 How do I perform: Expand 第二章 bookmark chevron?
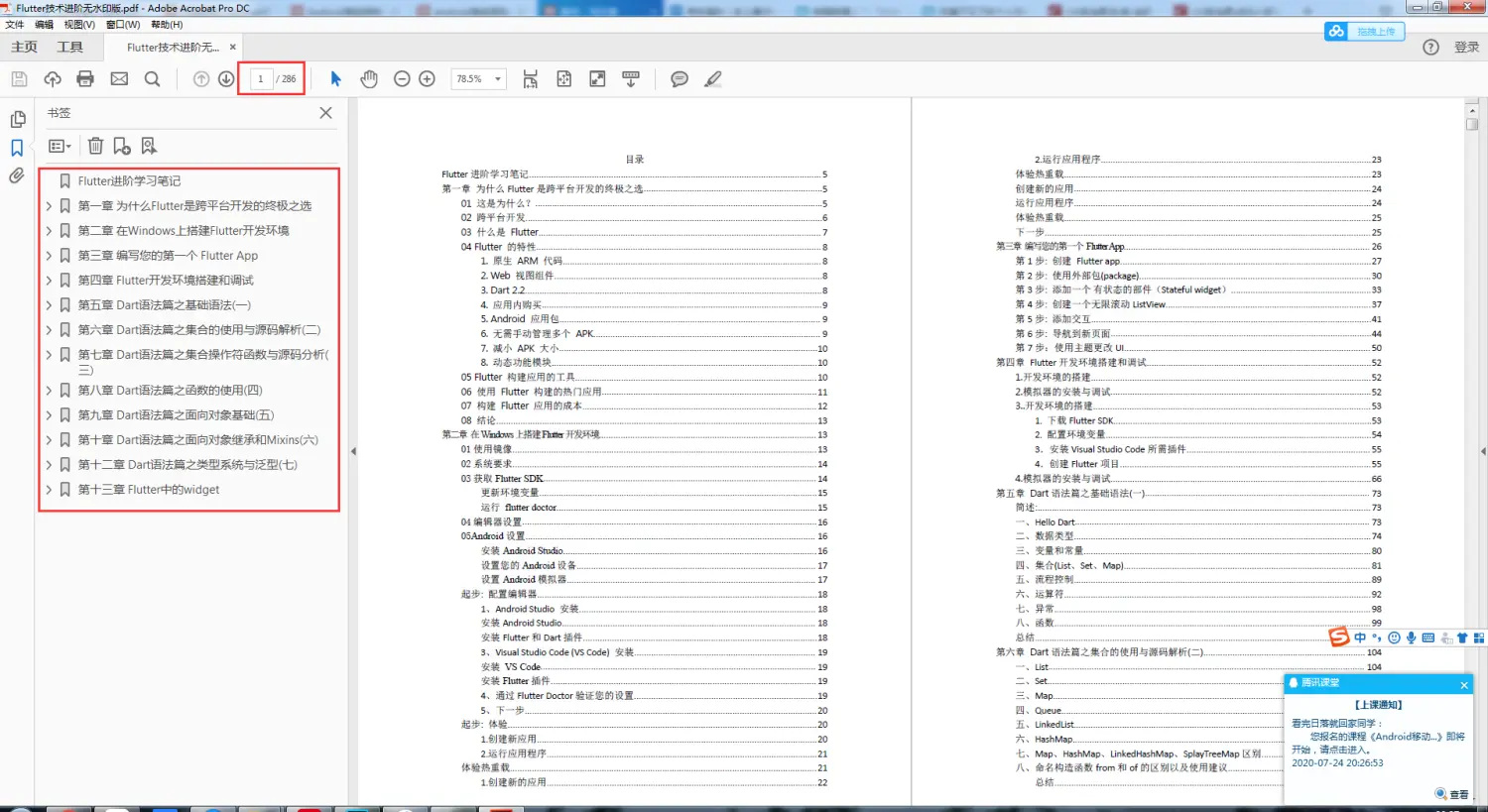pos(49,231)
